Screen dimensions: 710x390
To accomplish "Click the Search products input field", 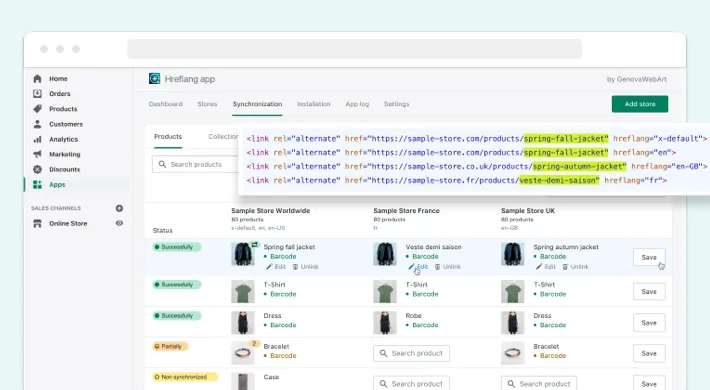I will coord(195,164).
